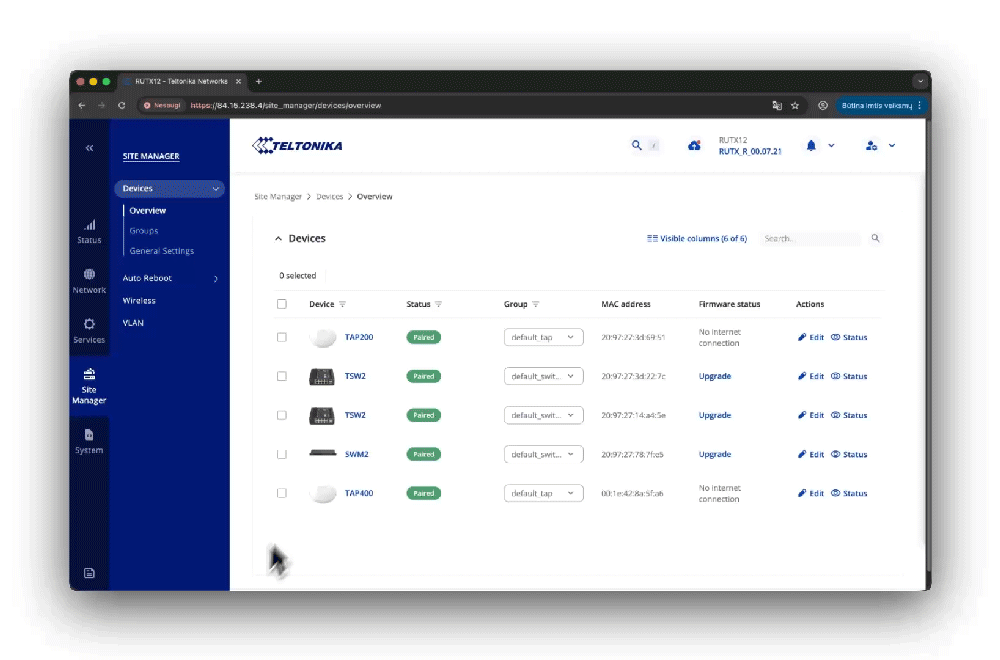Select all devices with header checkbox
Viewport: 1000px width, 660px height.
pos(282,304)
